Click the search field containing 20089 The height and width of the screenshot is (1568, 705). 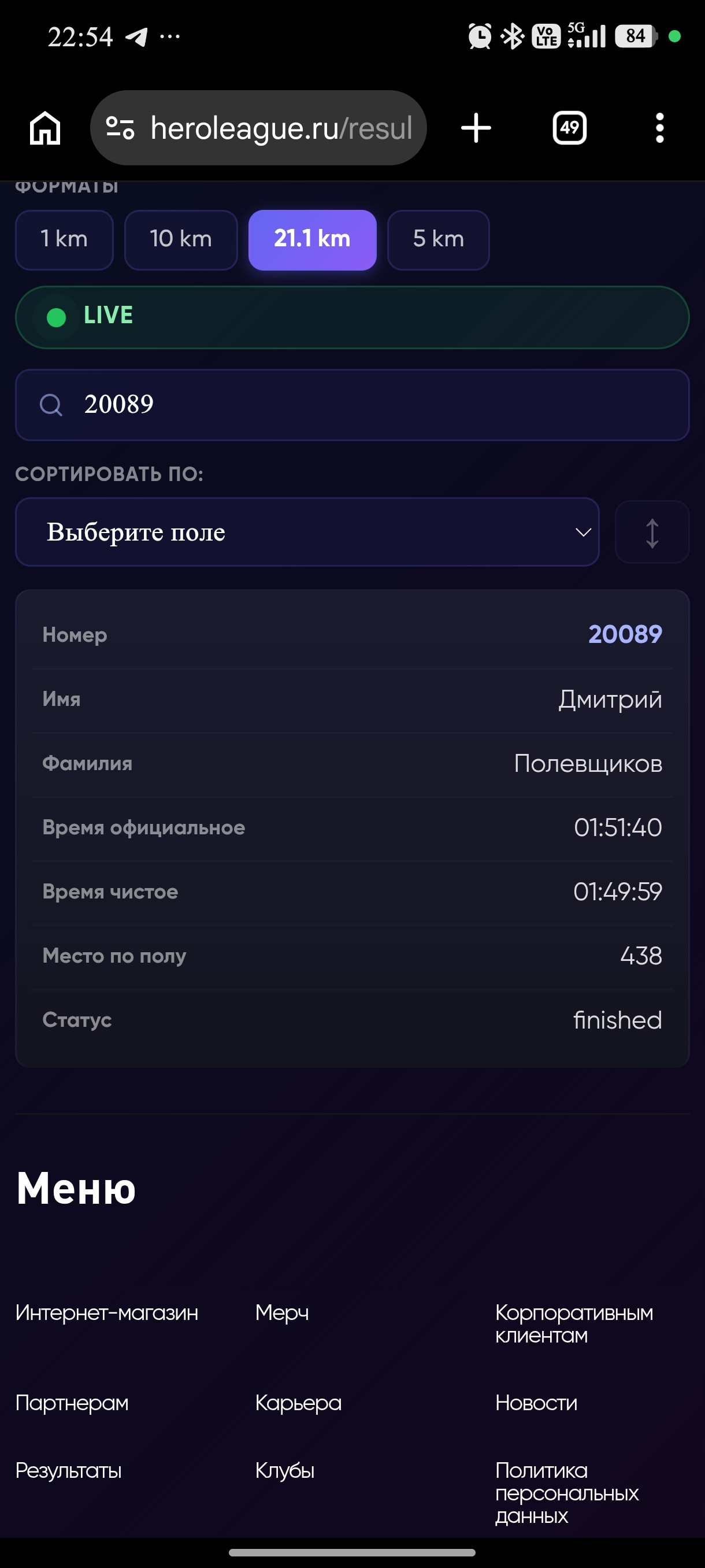pos(352,405)
